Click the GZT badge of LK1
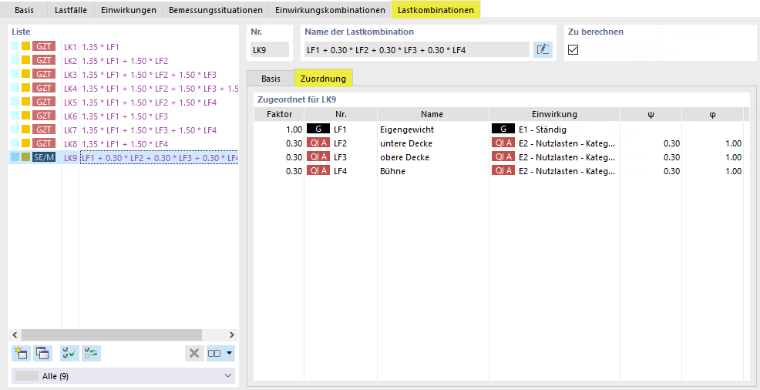760x390 pixels. click(x=44, y=47)
